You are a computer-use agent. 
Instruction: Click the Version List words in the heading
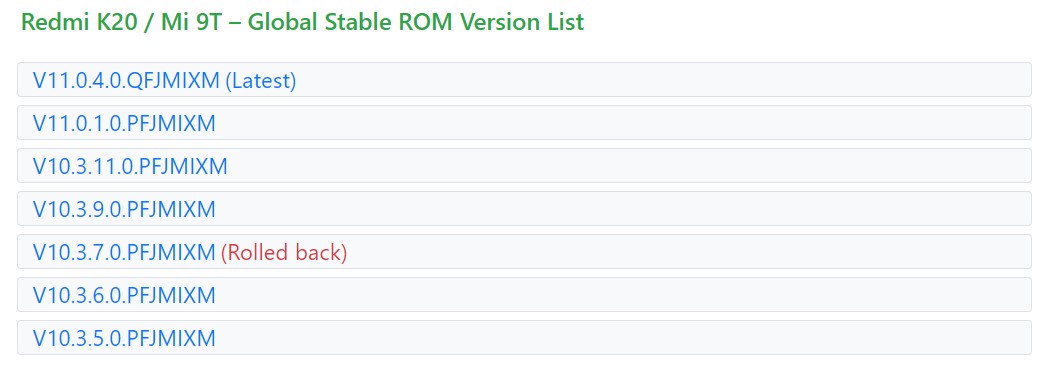click(x=520, y=21)
